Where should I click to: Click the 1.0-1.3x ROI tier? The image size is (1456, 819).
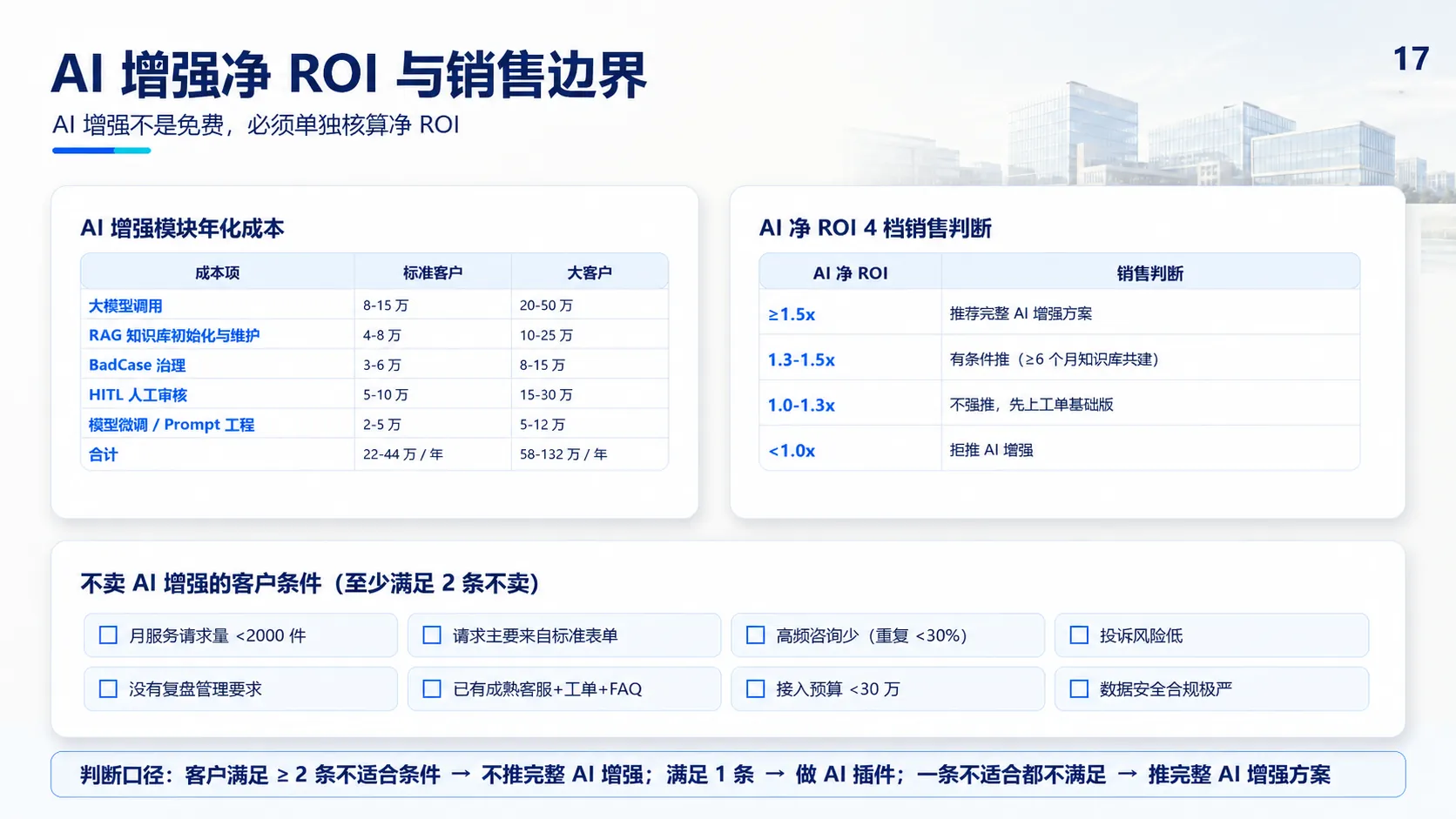tap(801, 405)
